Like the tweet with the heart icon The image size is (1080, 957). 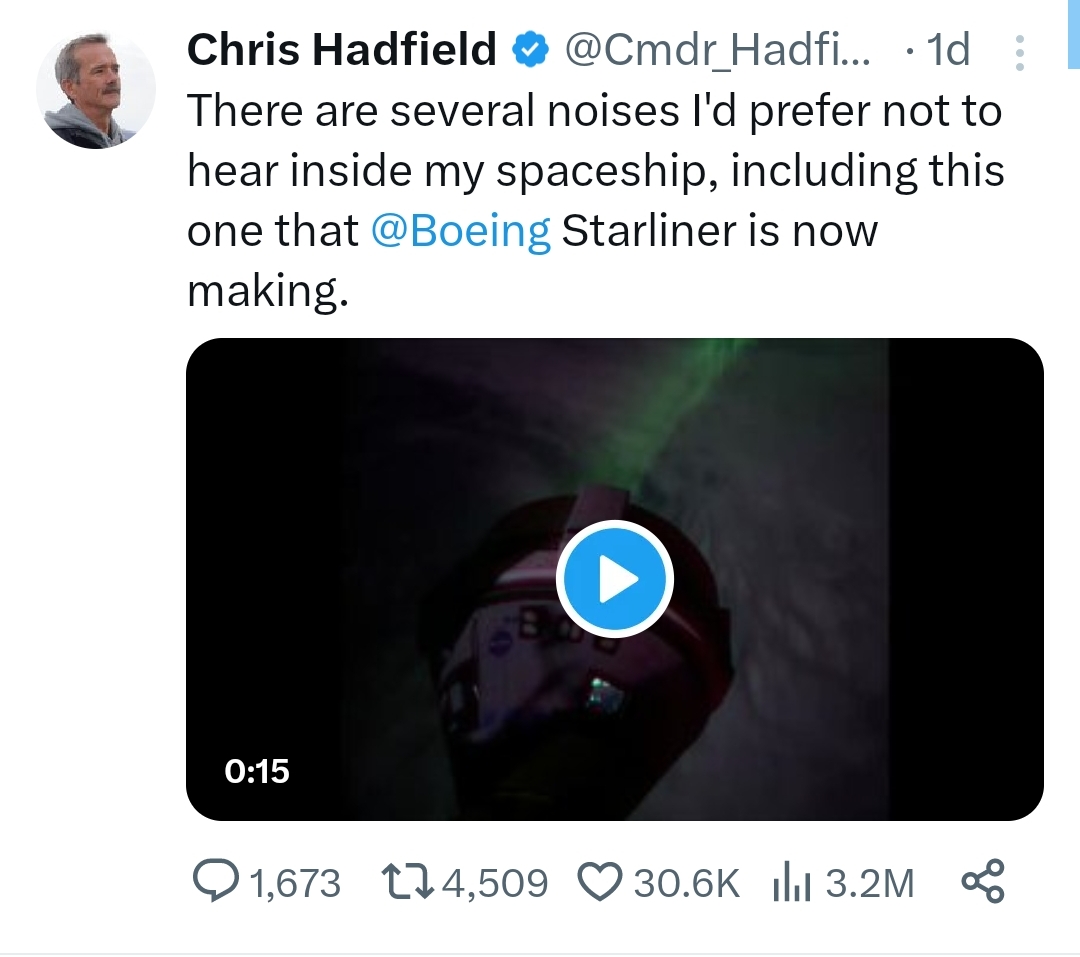point(598,882)
